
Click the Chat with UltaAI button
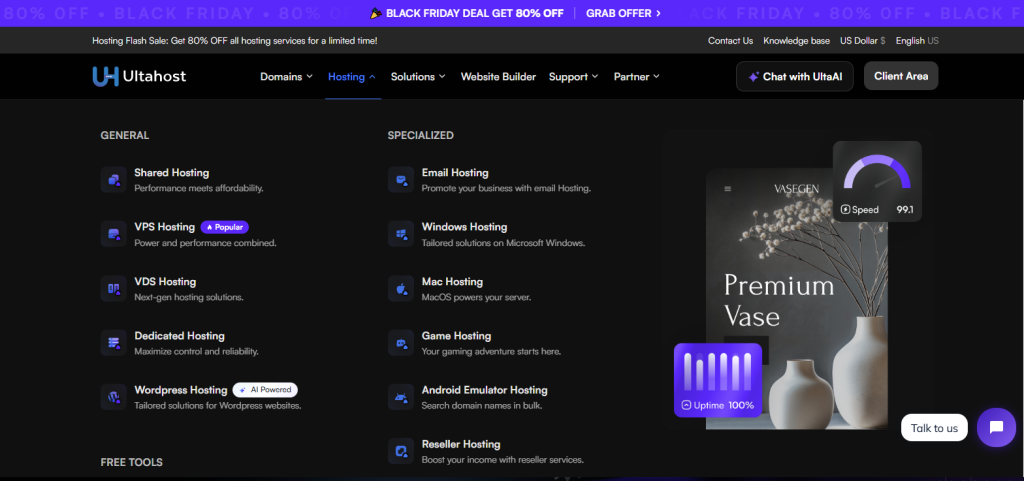[x=795, y=76]
